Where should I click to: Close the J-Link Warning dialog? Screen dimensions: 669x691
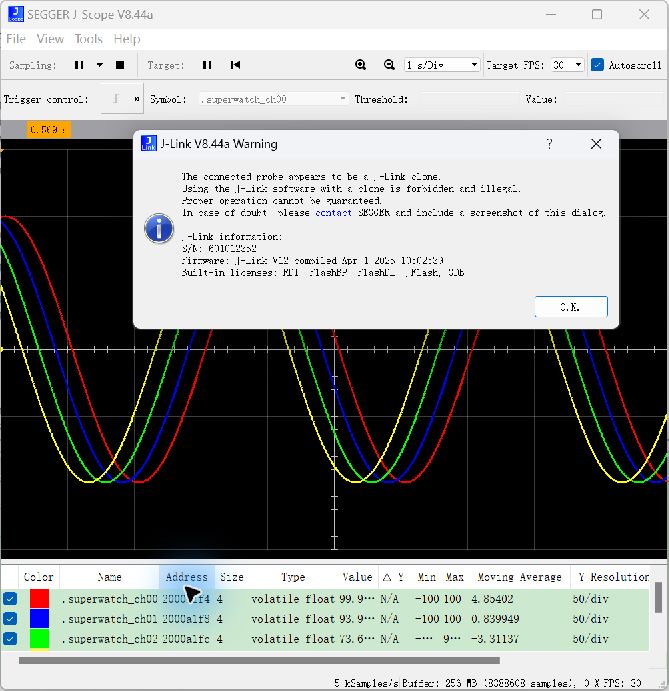pyautogui.click(x=596, y=144)
